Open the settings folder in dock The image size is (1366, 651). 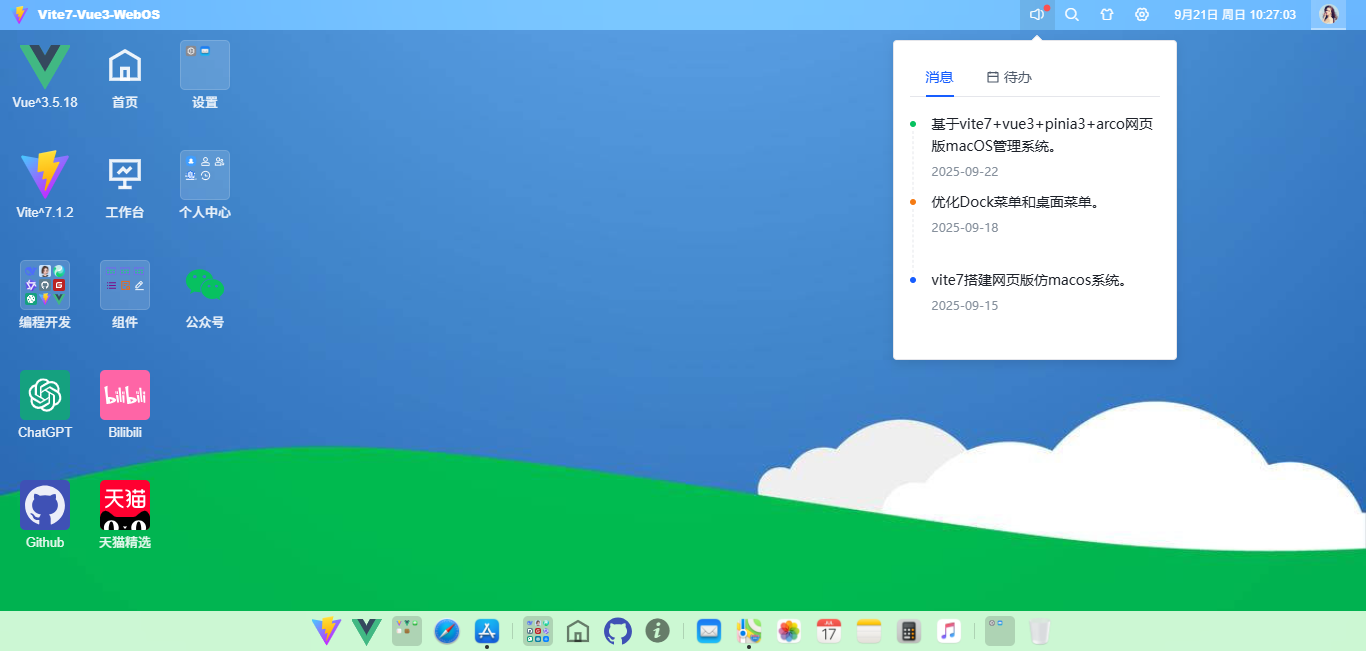[x=1000, y=631]
